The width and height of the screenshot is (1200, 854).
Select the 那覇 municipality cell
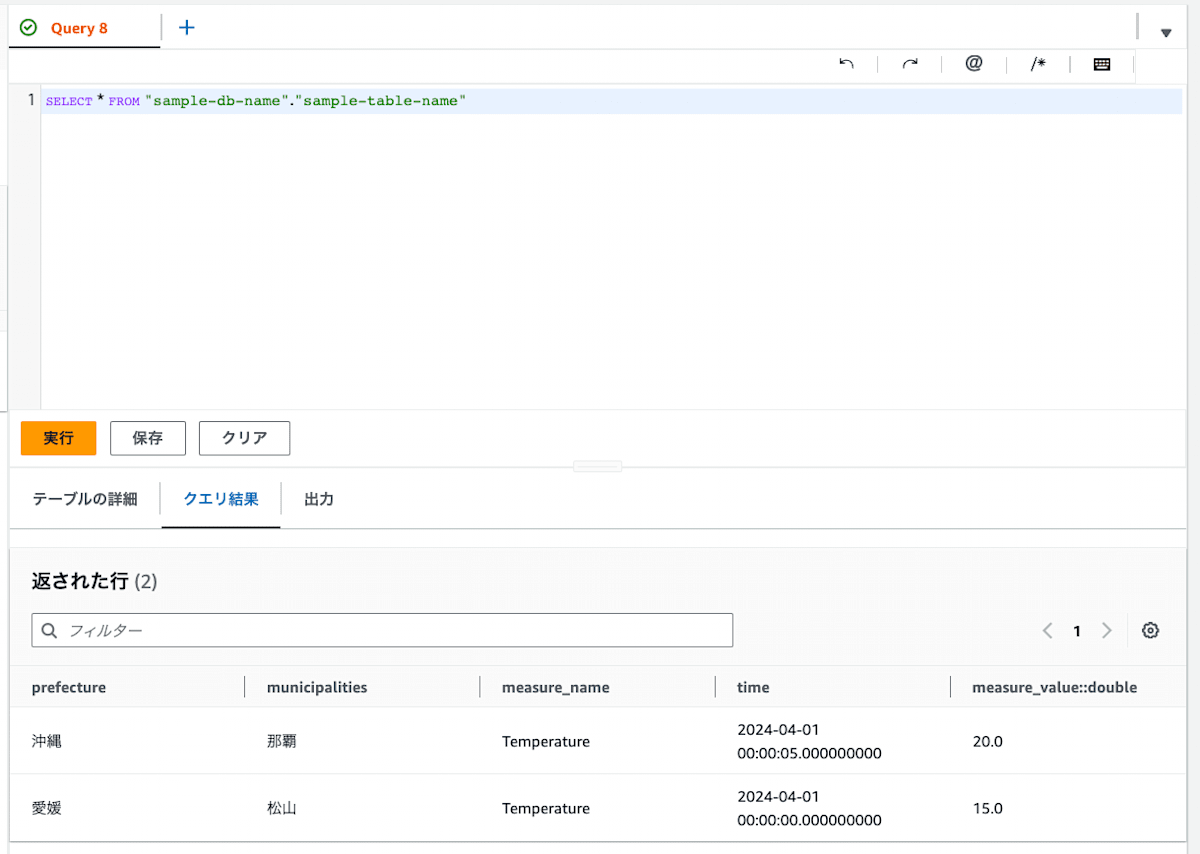282,741
